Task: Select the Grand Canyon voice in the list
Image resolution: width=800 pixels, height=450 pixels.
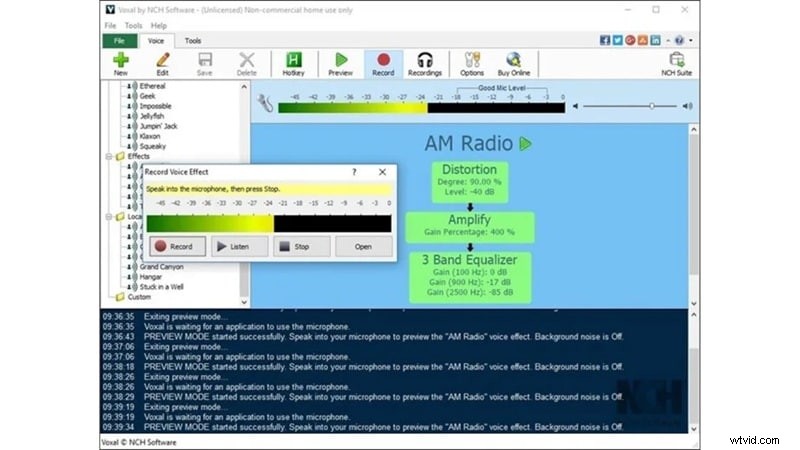Action: point(161,267)
